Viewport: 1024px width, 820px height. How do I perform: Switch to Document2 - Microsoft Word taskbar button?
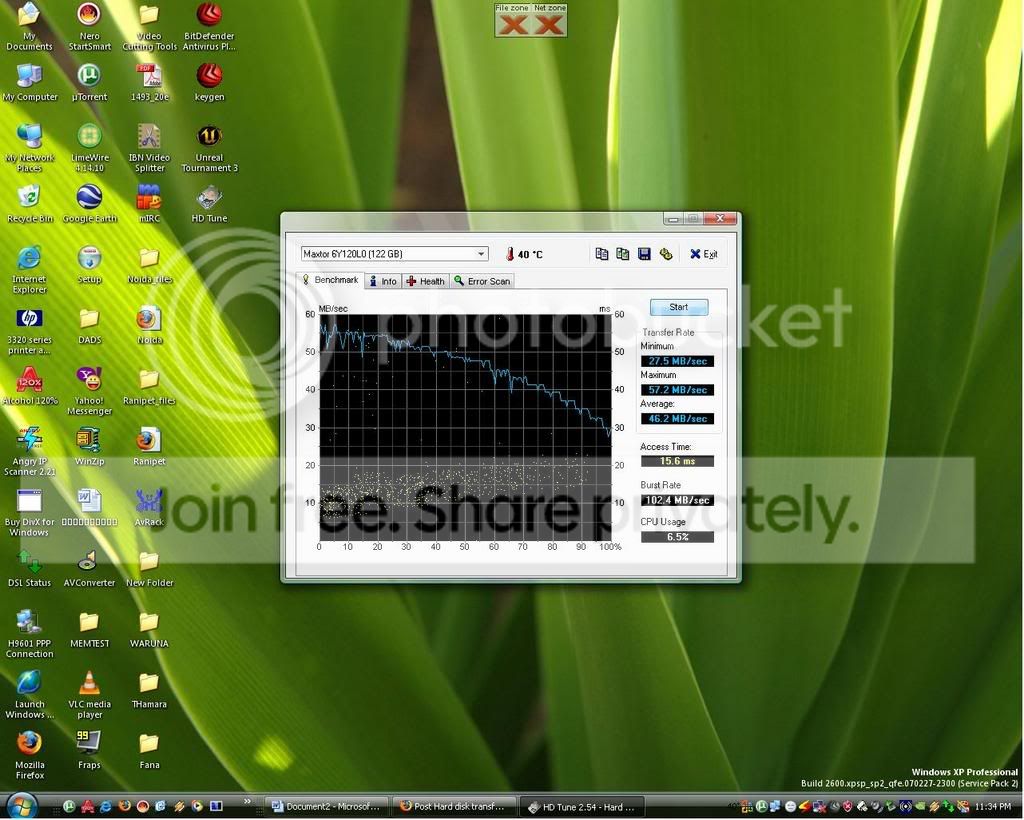pos(327,807)
